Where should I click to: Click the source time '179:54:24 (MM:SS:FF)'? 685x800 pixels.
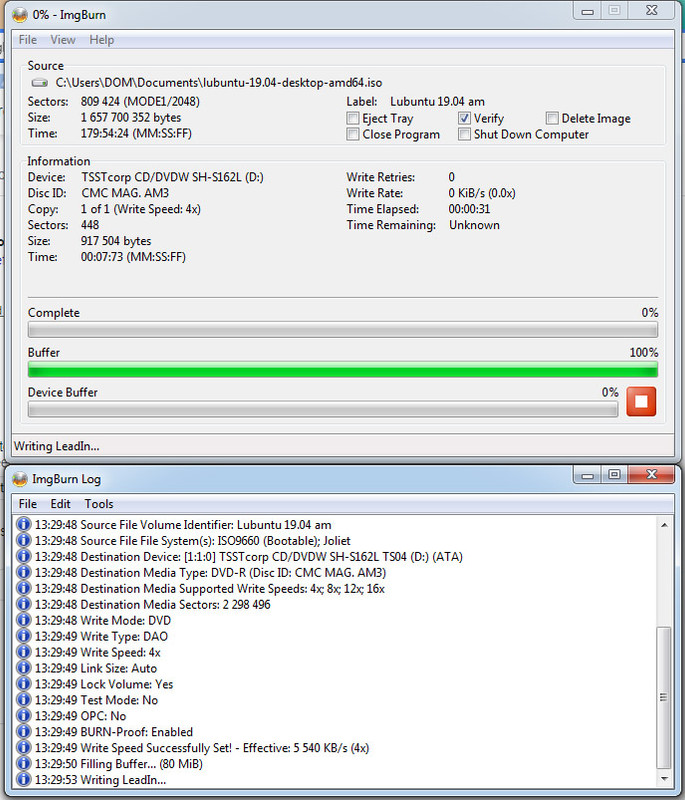pyautogui.click(x=136, y=133)
